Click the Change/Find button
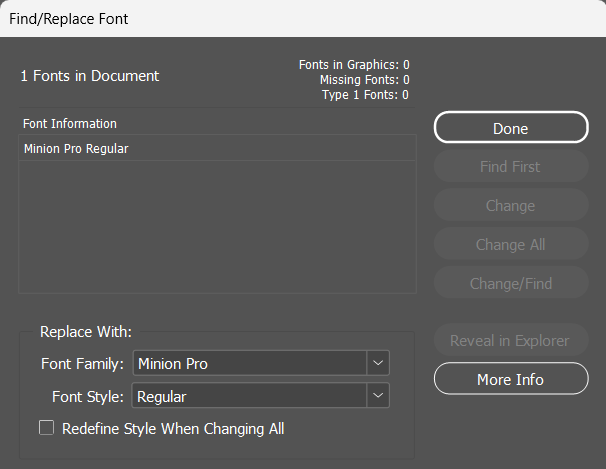This screenshot has width=606, height=469. coord(511,282)
